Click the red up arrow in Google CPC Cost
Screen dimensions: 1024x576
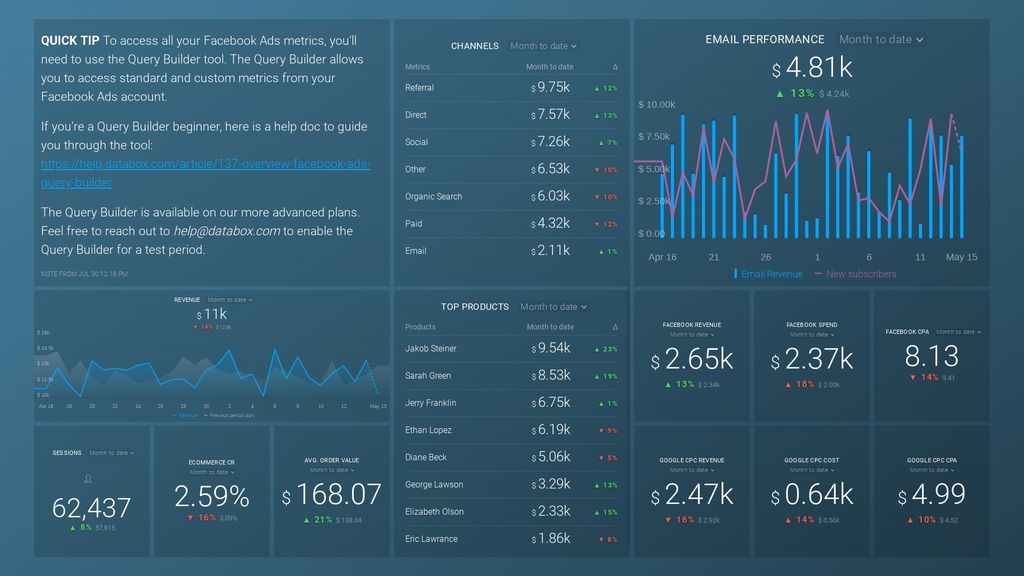tap(788, 520)
